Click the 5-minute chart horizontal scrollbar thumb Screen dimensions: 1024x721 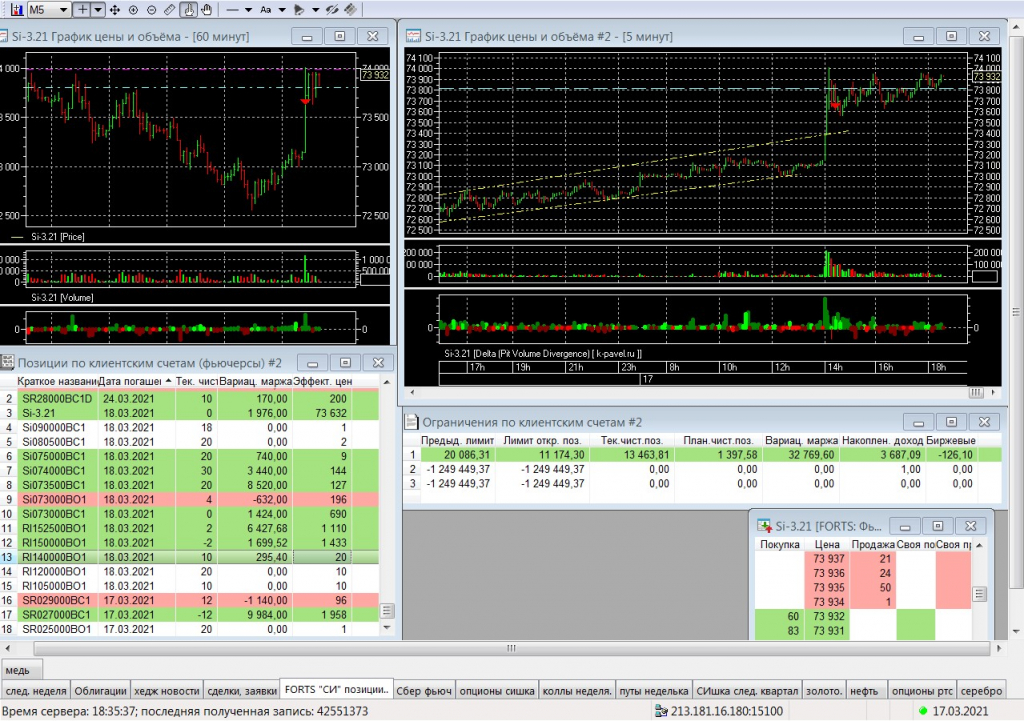pos(976,393)
